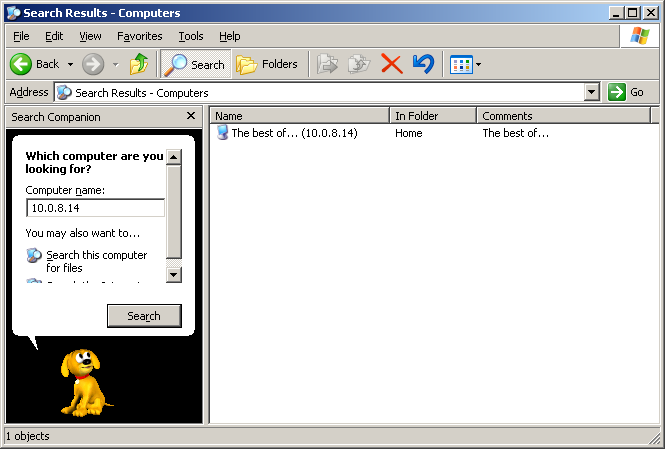This screenshot has width=665, height=449.
Task: Expand the Address bar dropdown
Action: (x=591, y=92)
